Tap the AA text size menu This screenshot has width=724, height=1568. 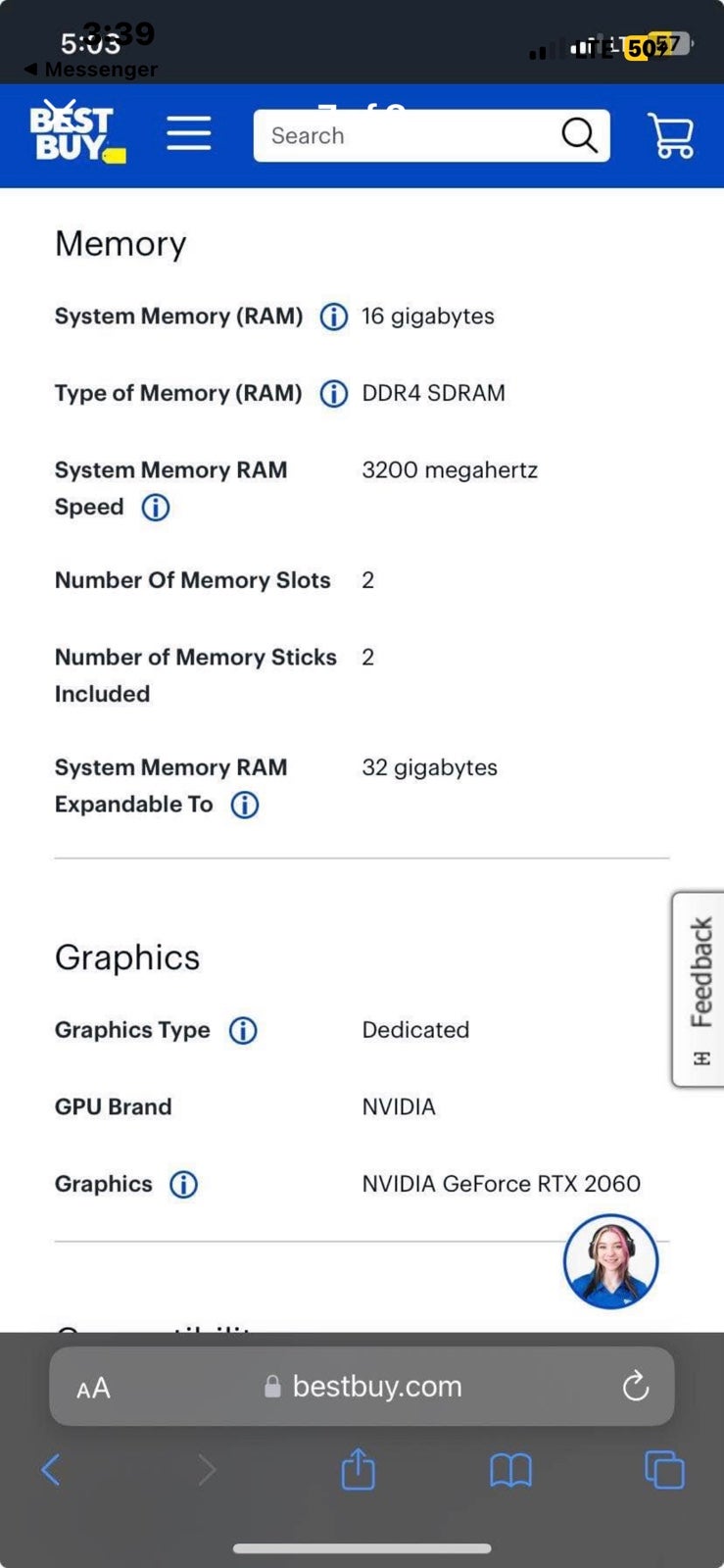point(93,1389)
